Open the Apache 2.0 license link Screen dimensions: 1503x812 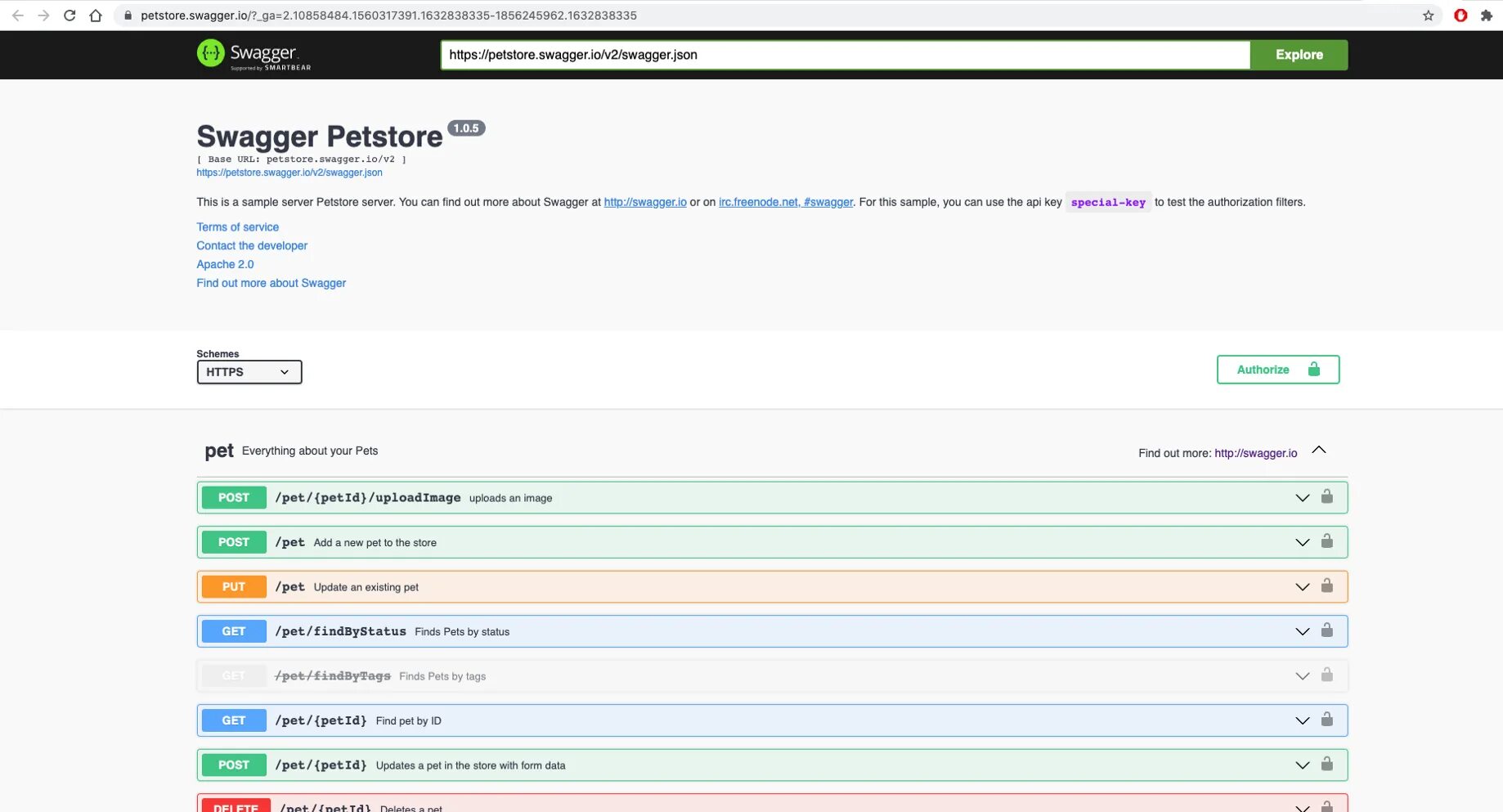tap(225, 265)
